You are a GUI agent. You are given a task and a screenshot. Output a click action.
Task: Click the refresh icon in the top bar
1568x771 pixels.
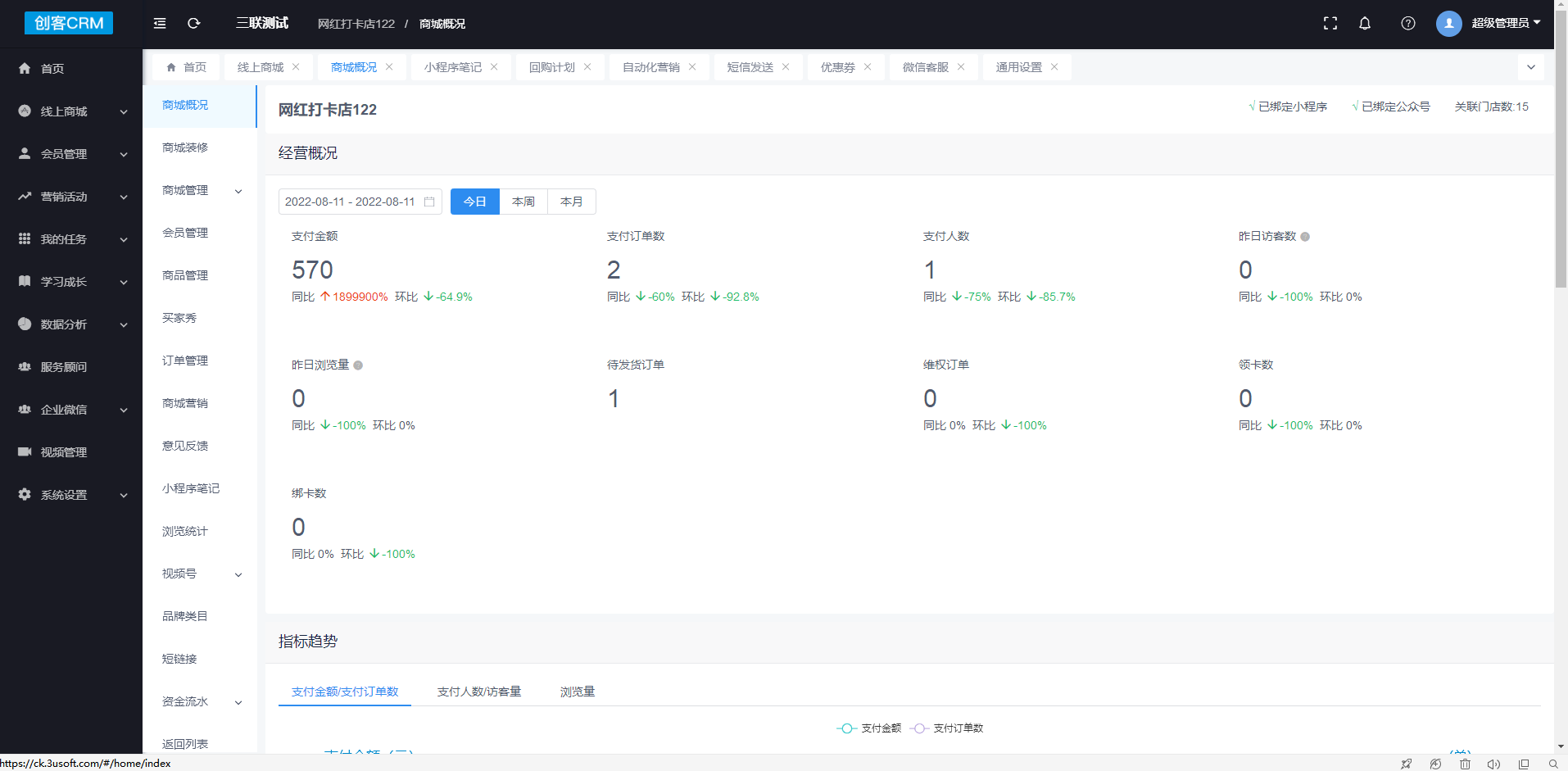point(194,23)
